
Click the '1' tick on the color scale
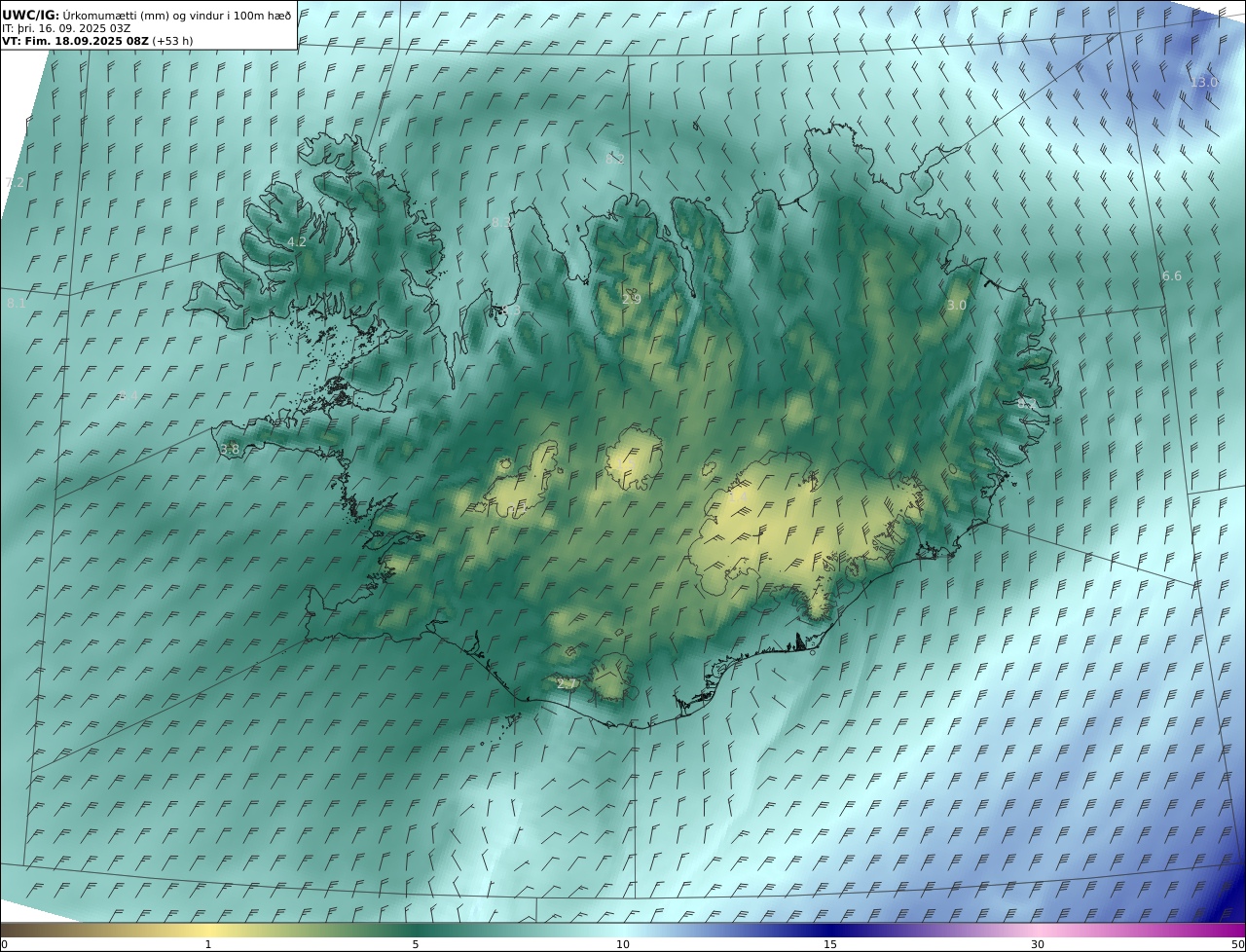click(208, 944)
